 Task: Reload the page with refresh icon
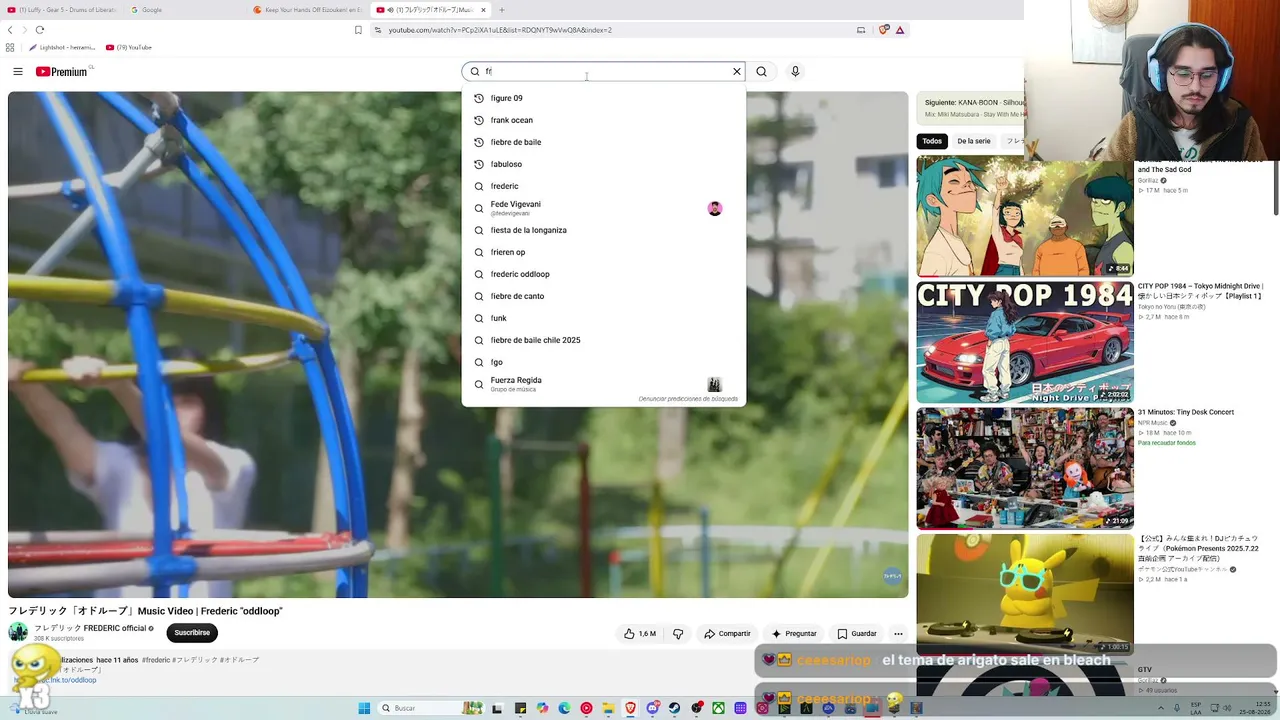(40, 30)
